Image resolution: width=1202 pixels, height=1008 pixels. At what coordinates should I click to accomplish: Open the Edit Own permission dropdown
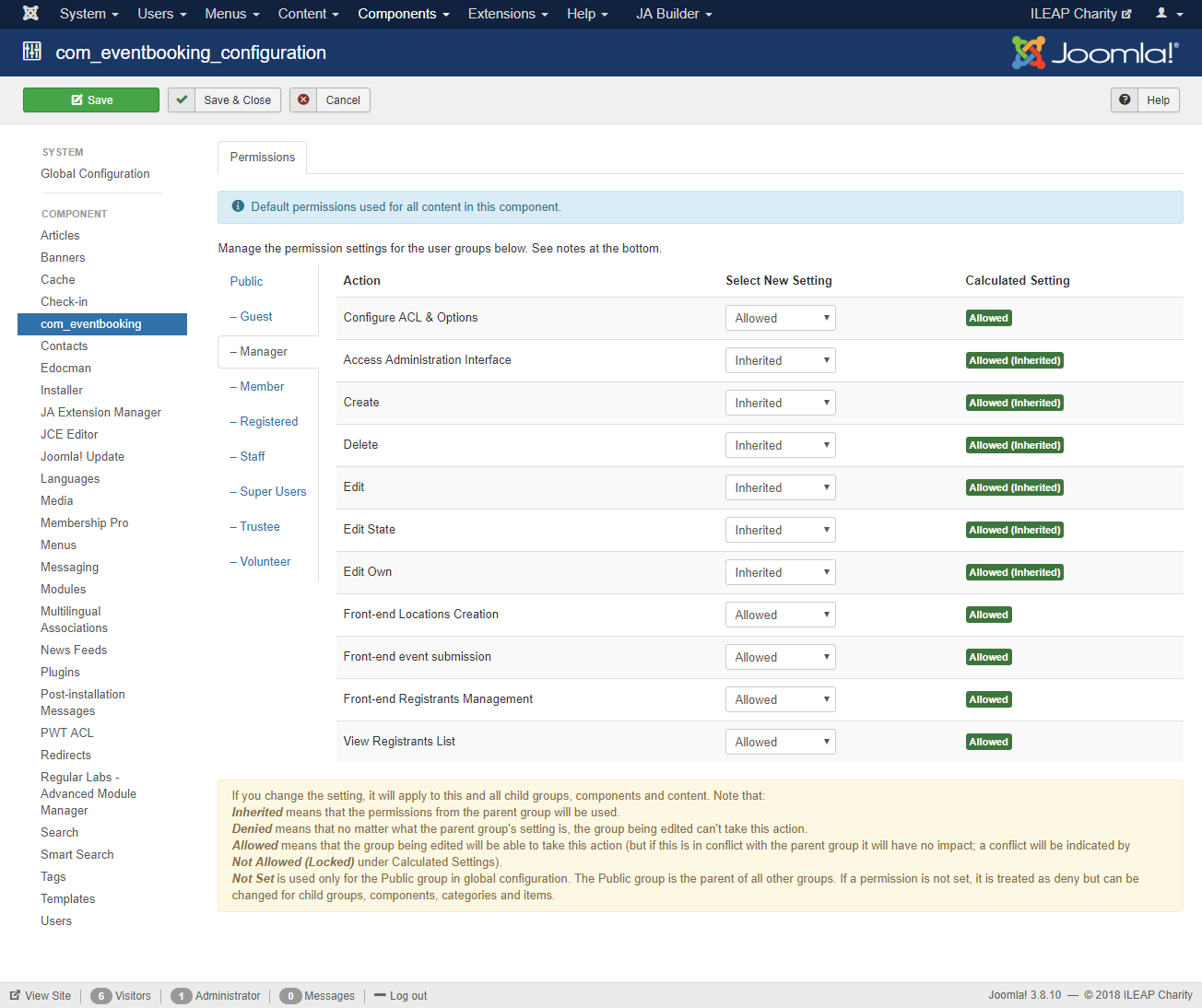pyautogui.click(x=780, y=572)
